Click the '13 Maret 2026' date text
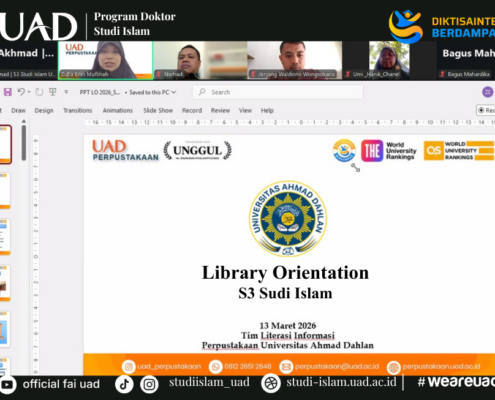 coord(288,325)
